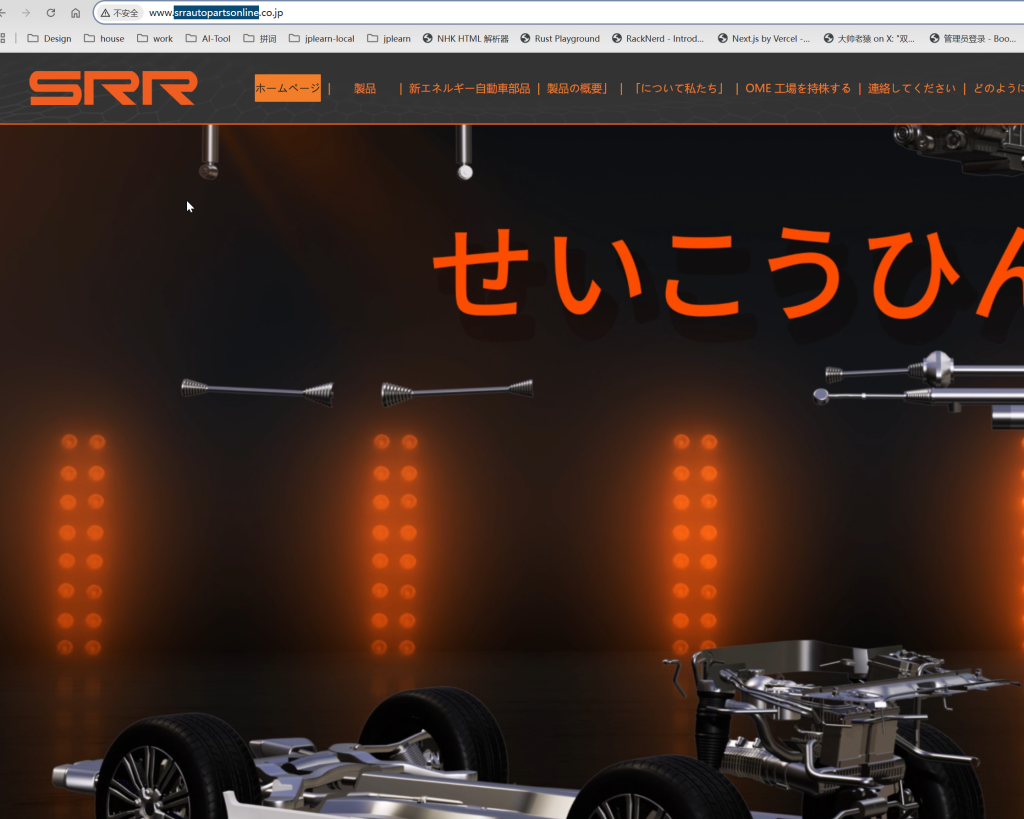Select the ホームページ navigation item
The image size is (1024, 819).
coord(287,88)
